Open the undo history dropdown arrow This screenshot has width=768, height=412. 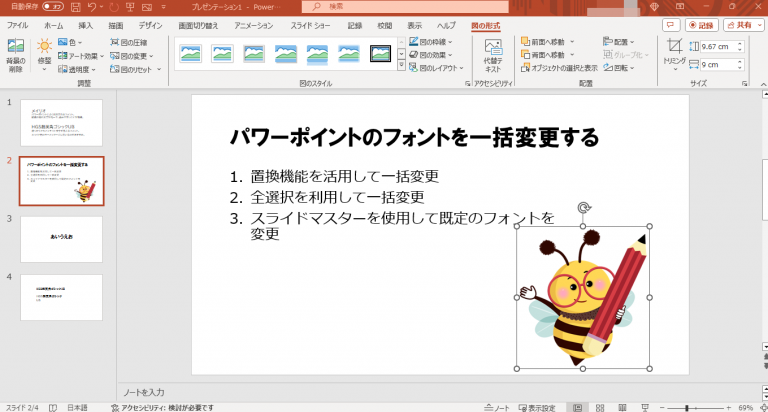[101, 7]
